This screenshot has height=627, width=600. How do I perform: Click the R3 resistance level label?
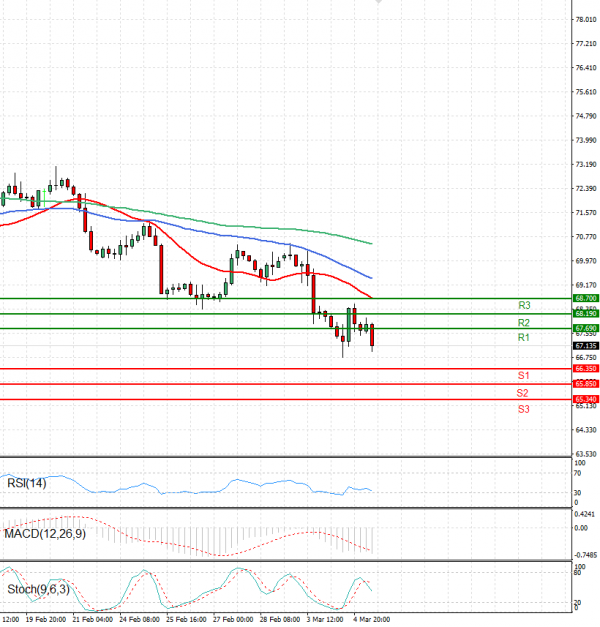[x=523, y=305]
